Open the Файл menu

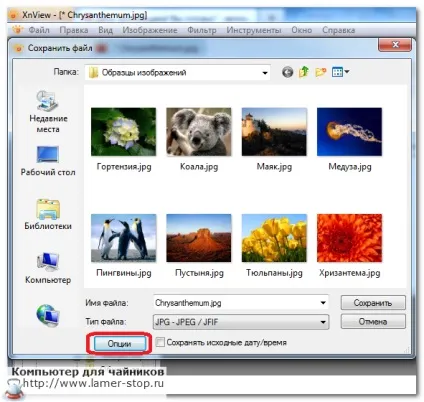[x=39, y=30]
